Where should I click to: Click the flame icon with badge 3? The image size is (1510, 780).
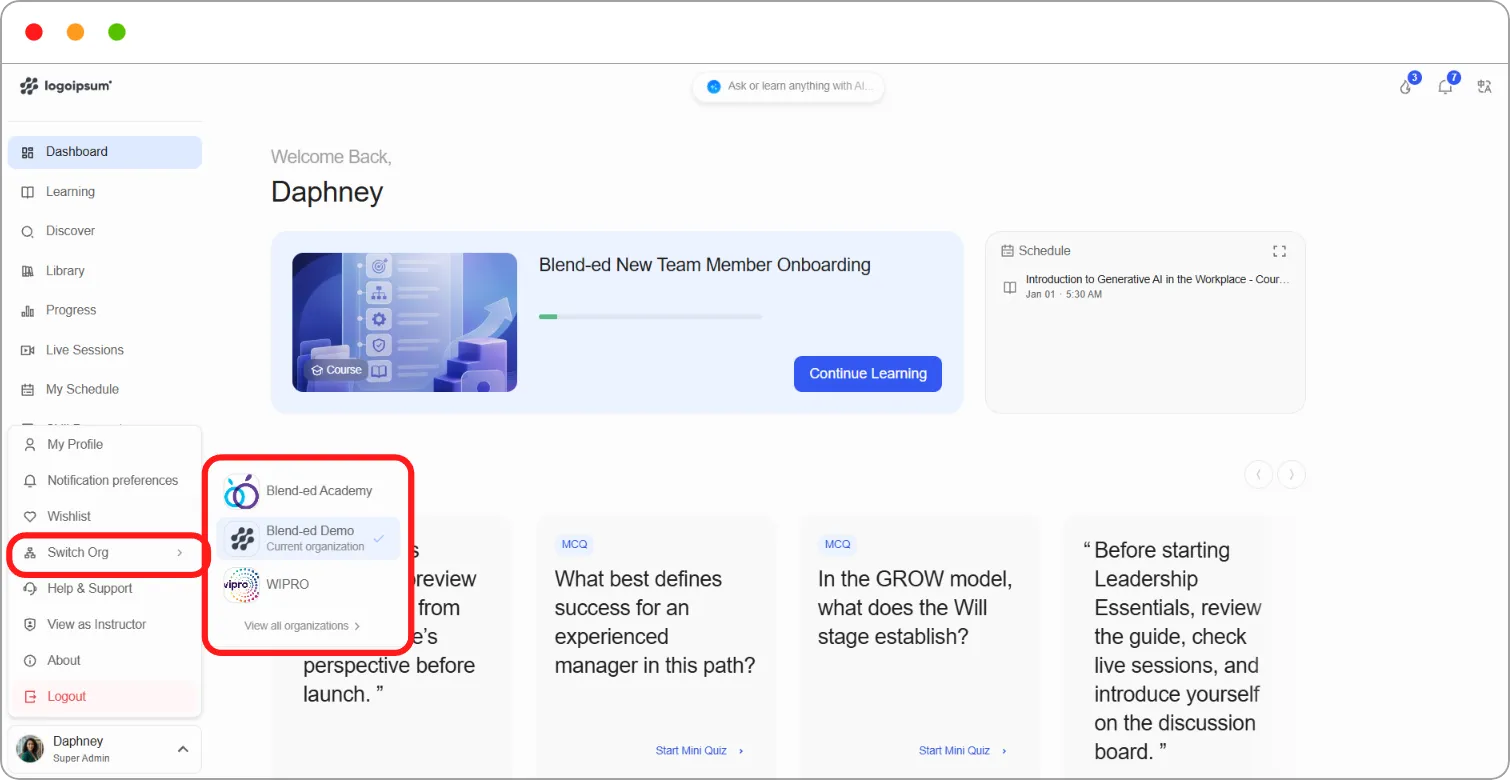[x=1406, y=87]
